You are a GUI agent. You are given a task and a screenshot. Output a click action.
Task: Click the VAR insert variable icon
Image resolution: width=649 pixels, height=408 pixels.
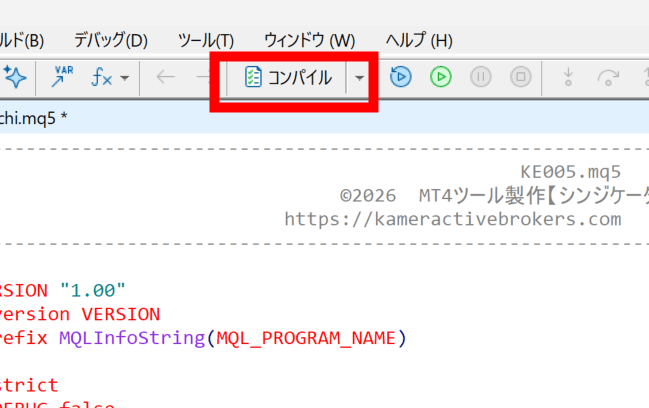[62, 77]
